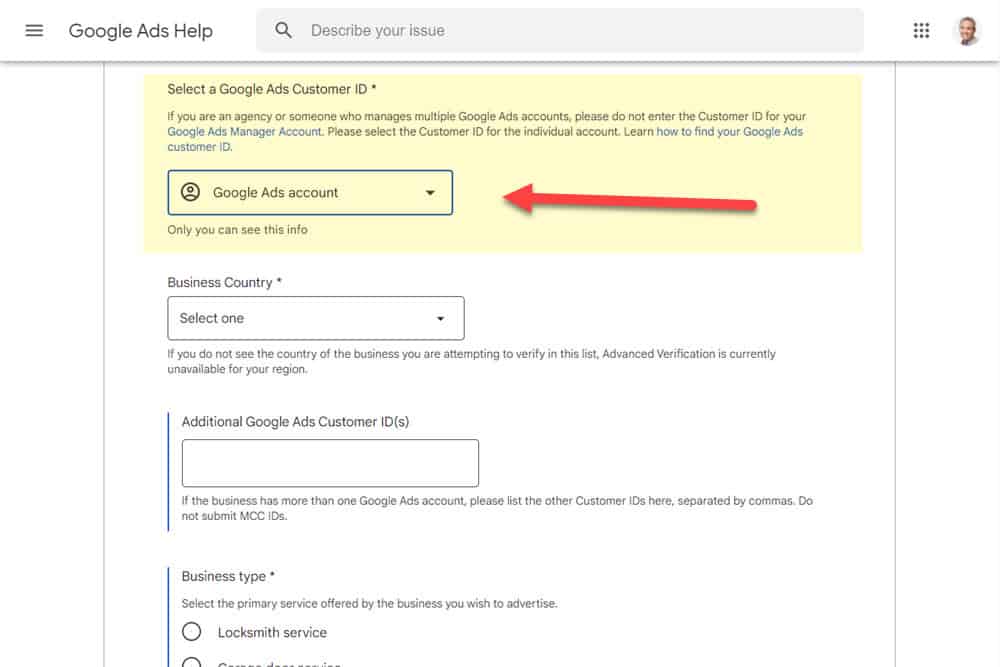Click the account person icon in dropdown
The width and height of the screenshot is (1000, 667).
point(190,192)
